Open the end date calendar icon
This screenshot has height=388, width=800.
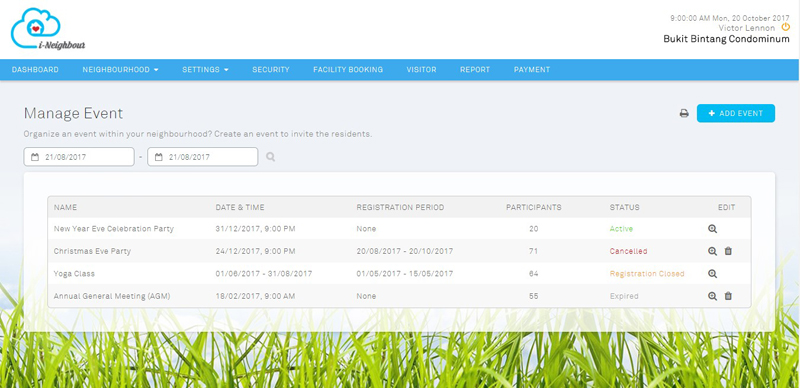point(159,157)
